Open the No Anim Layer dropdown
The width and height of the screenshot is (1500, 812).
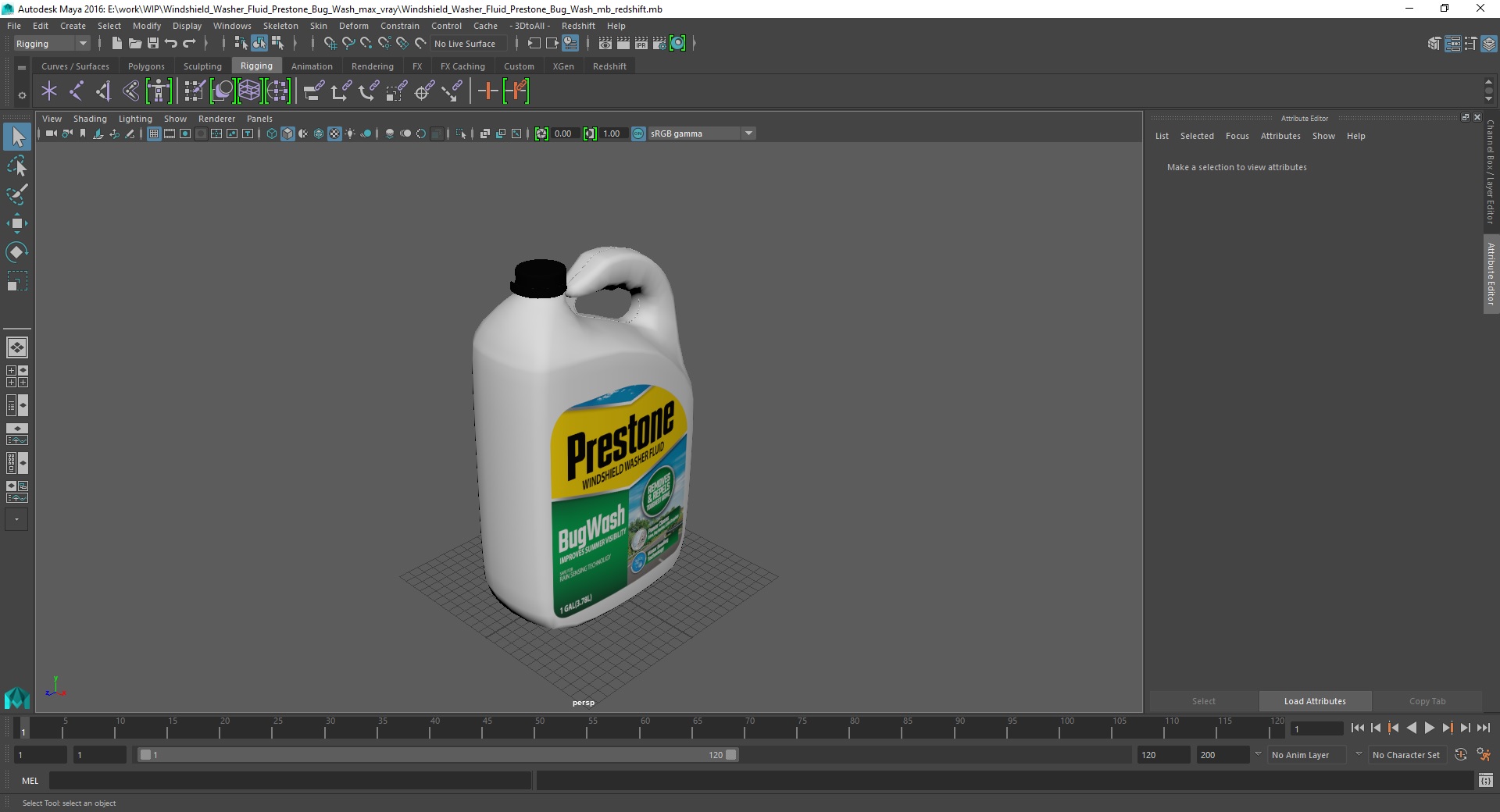coord(1306,755)
